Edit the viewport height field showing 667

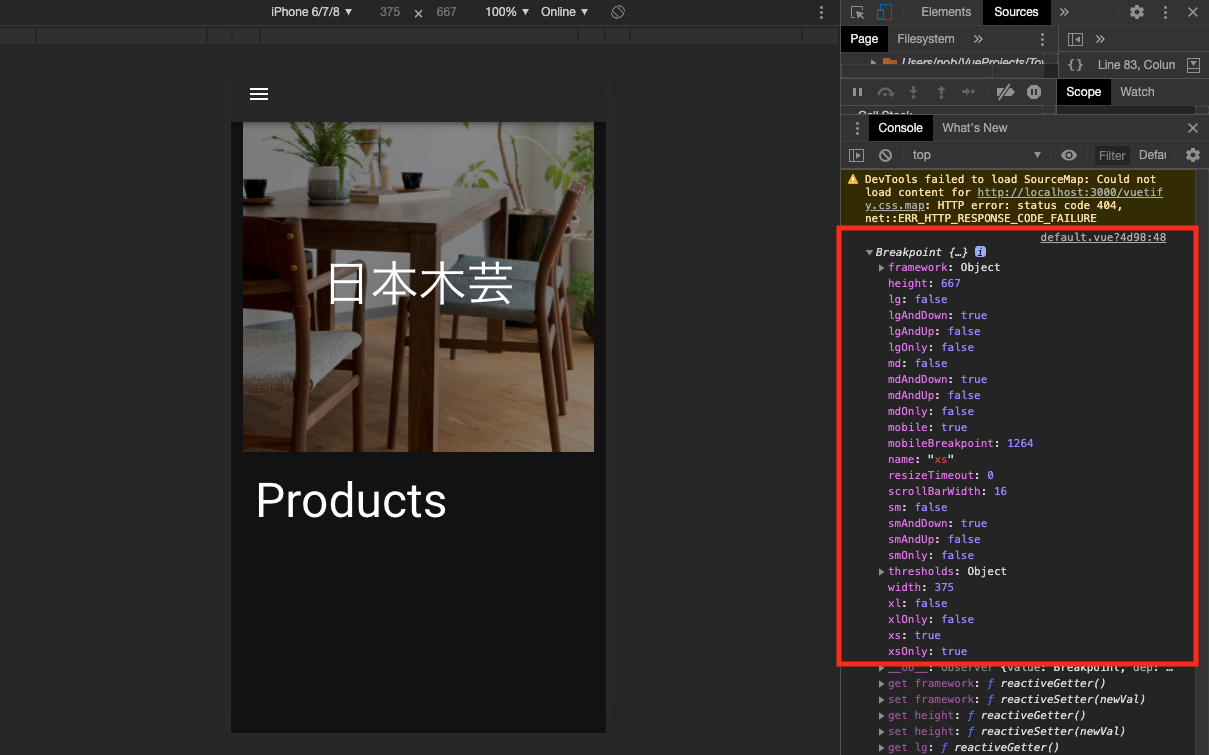(x=446, y=12)
